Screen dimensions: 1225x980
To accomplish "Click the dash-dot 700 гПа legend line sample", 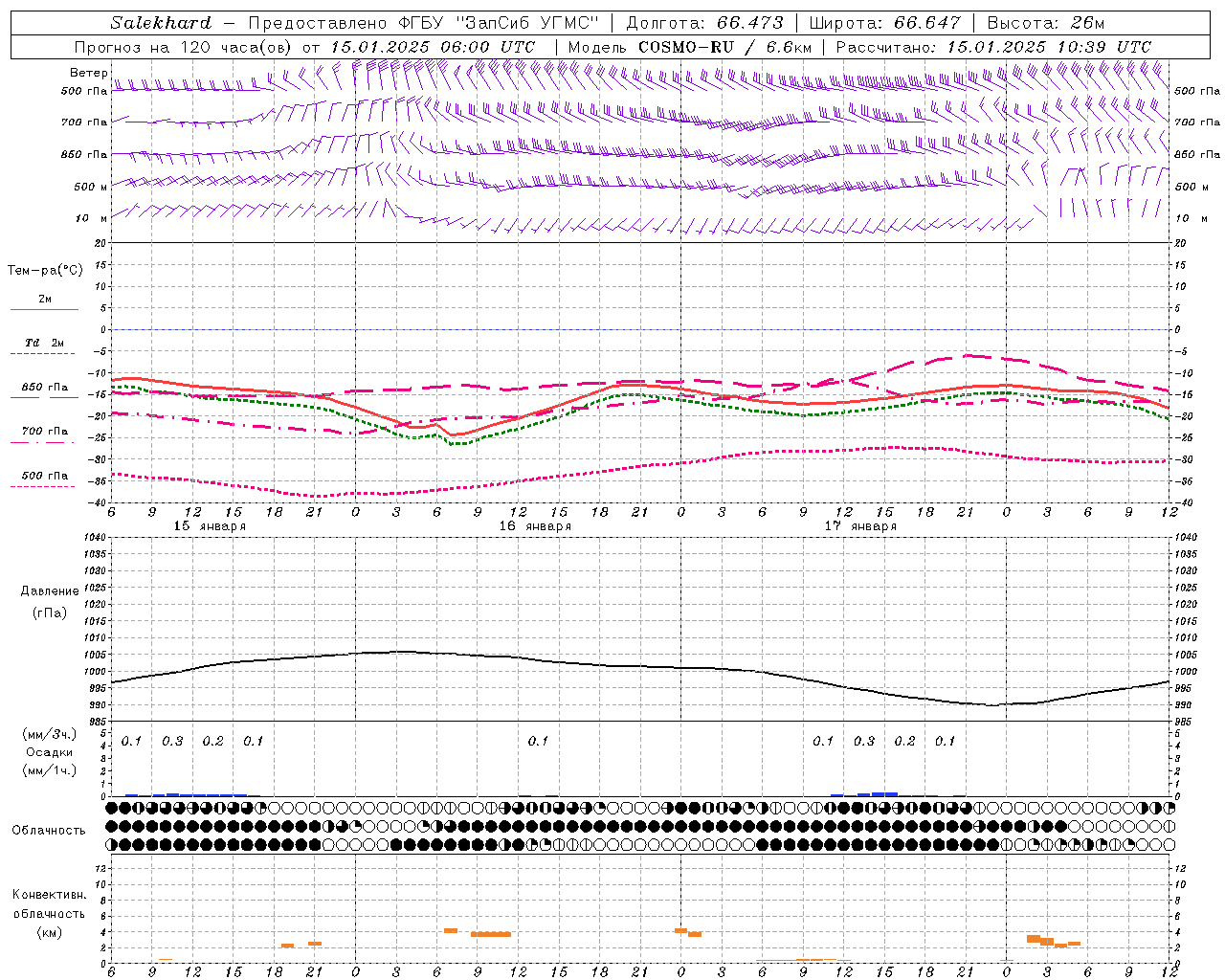I will 43,443.
